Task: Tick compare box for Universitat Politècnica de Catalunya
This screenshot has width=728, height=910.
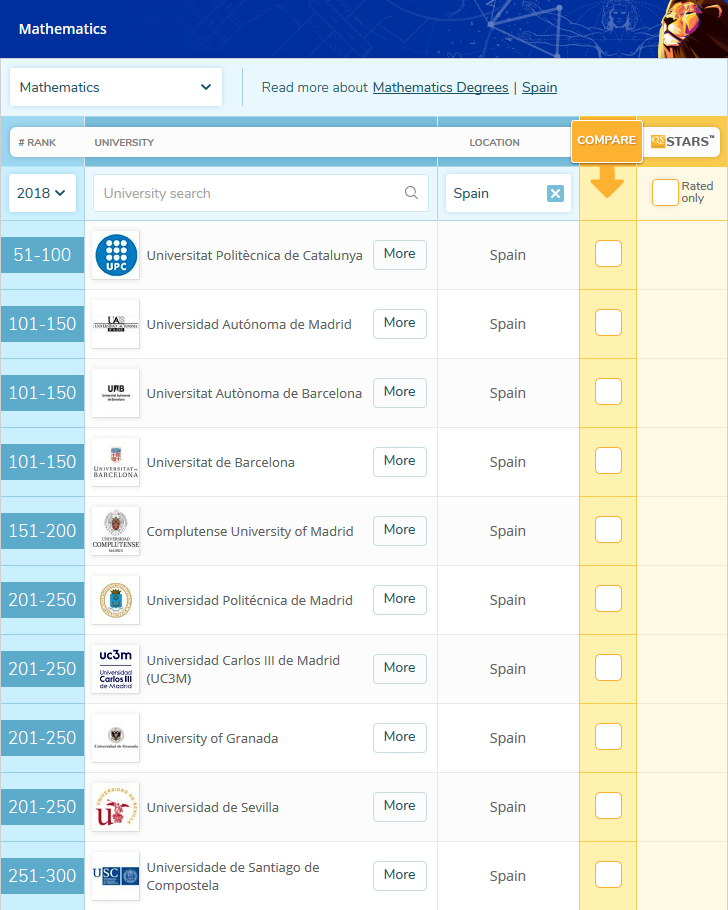Action: [x=608, y=254]
